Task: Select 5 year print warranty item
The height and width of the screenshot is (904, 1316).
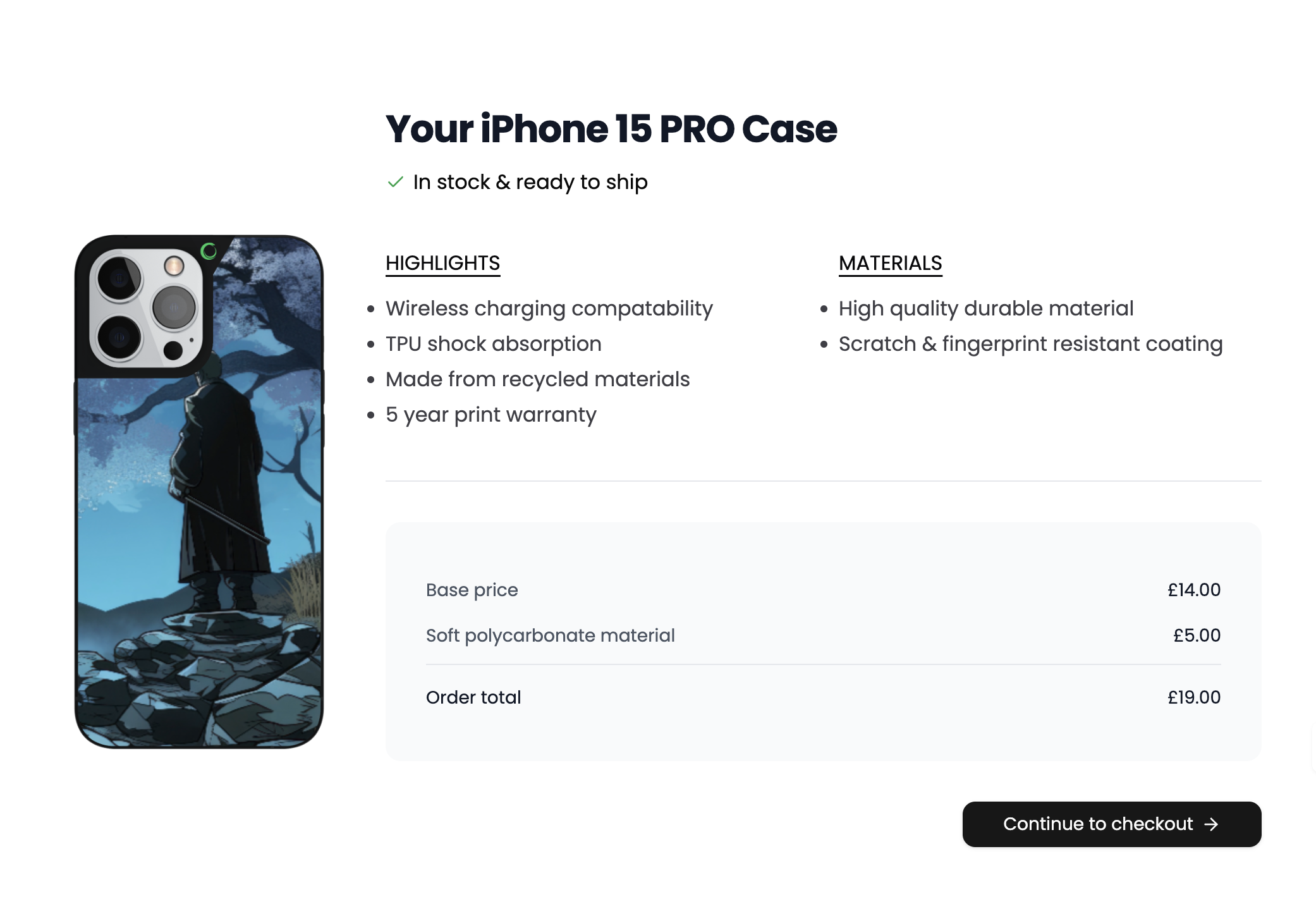Action: (490, 415)
